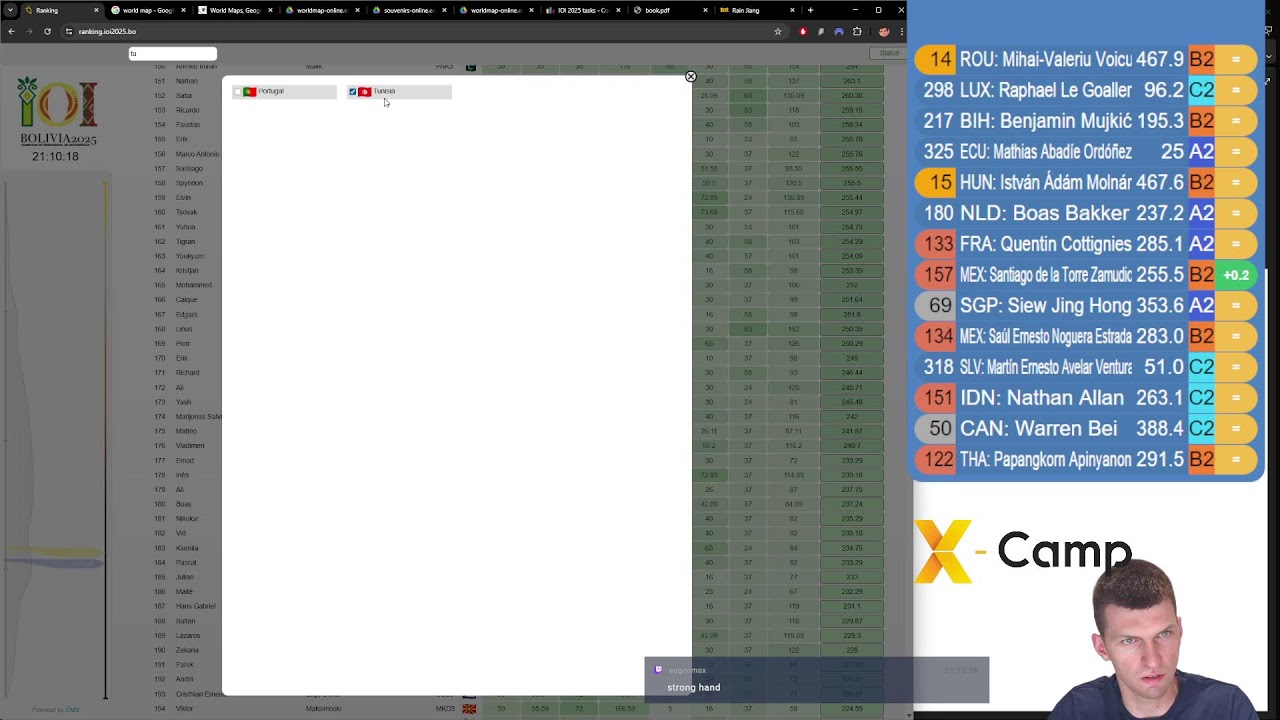This screenshot has width=1280, height=720.
Task: Click the contestant name Mohammed
Action: click(193, 285)
